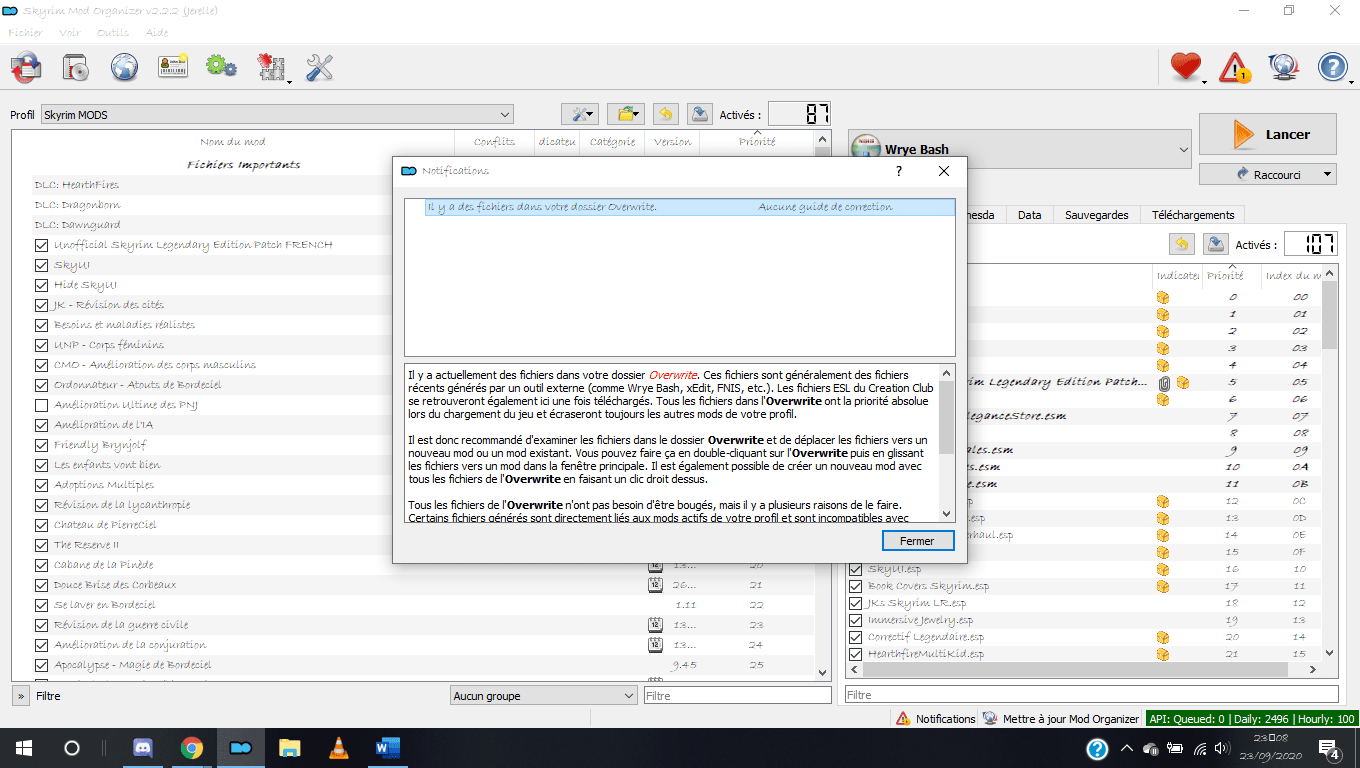Open the folder shortcuts dropdown
The width and height of the screenshot is (1360, 768).
pos(626,114)
